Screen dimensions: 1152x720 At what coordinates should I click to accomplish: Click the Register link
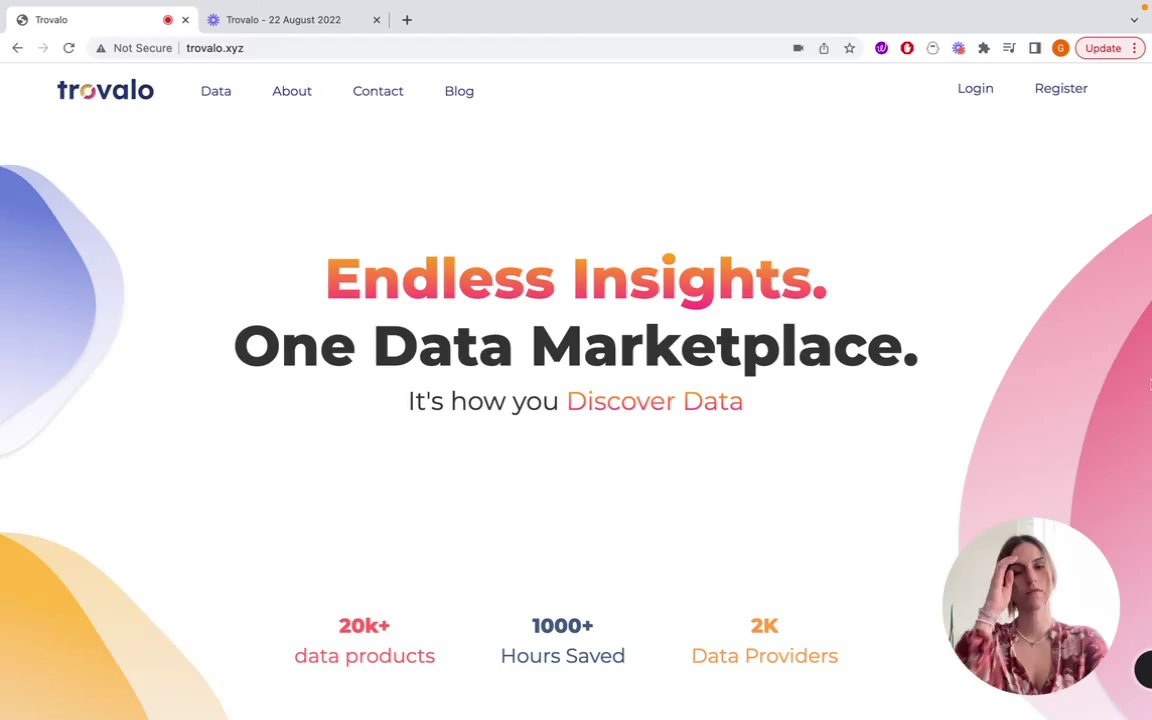(x=1061, y=88)
